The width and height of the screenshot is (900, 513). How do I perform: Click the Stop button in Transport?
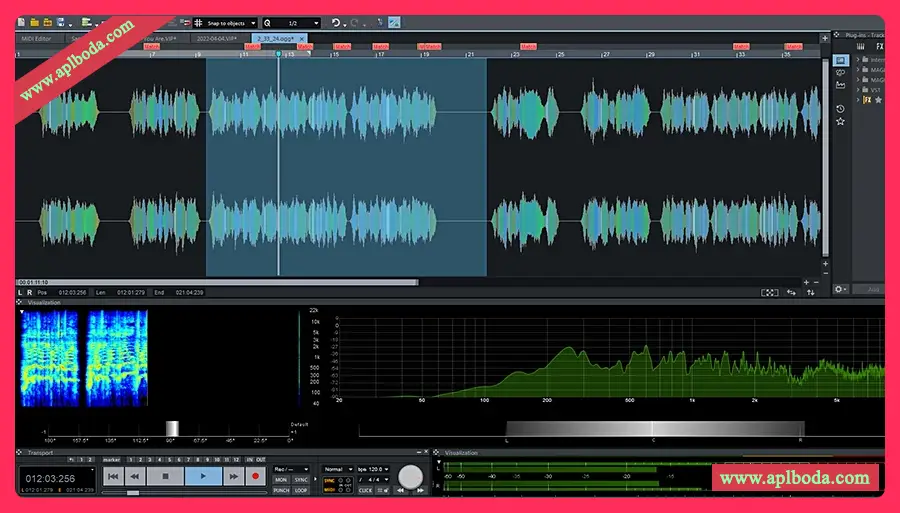164,477
